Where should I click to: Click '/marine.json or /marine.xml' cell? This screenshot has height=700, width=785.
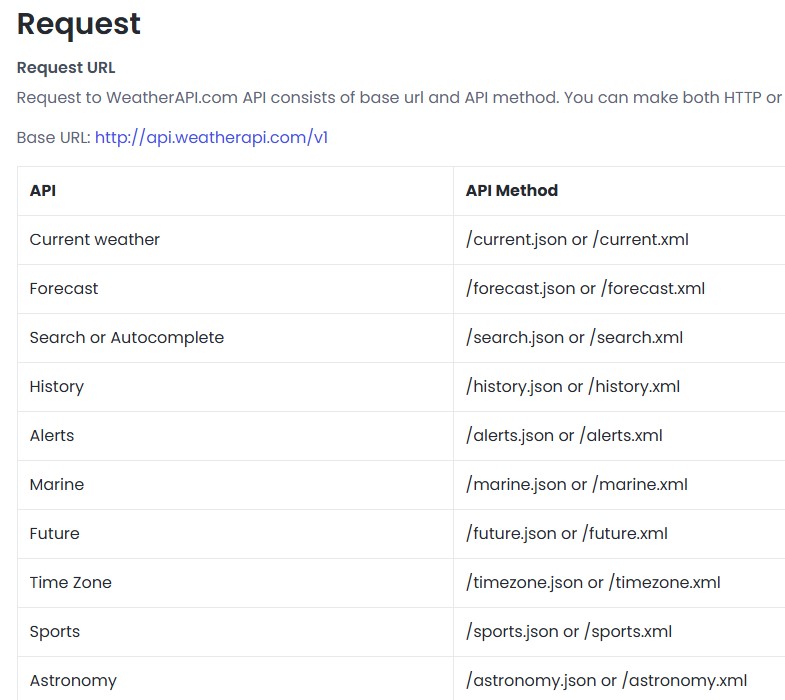pyautogui.click(x=619, y=485)
